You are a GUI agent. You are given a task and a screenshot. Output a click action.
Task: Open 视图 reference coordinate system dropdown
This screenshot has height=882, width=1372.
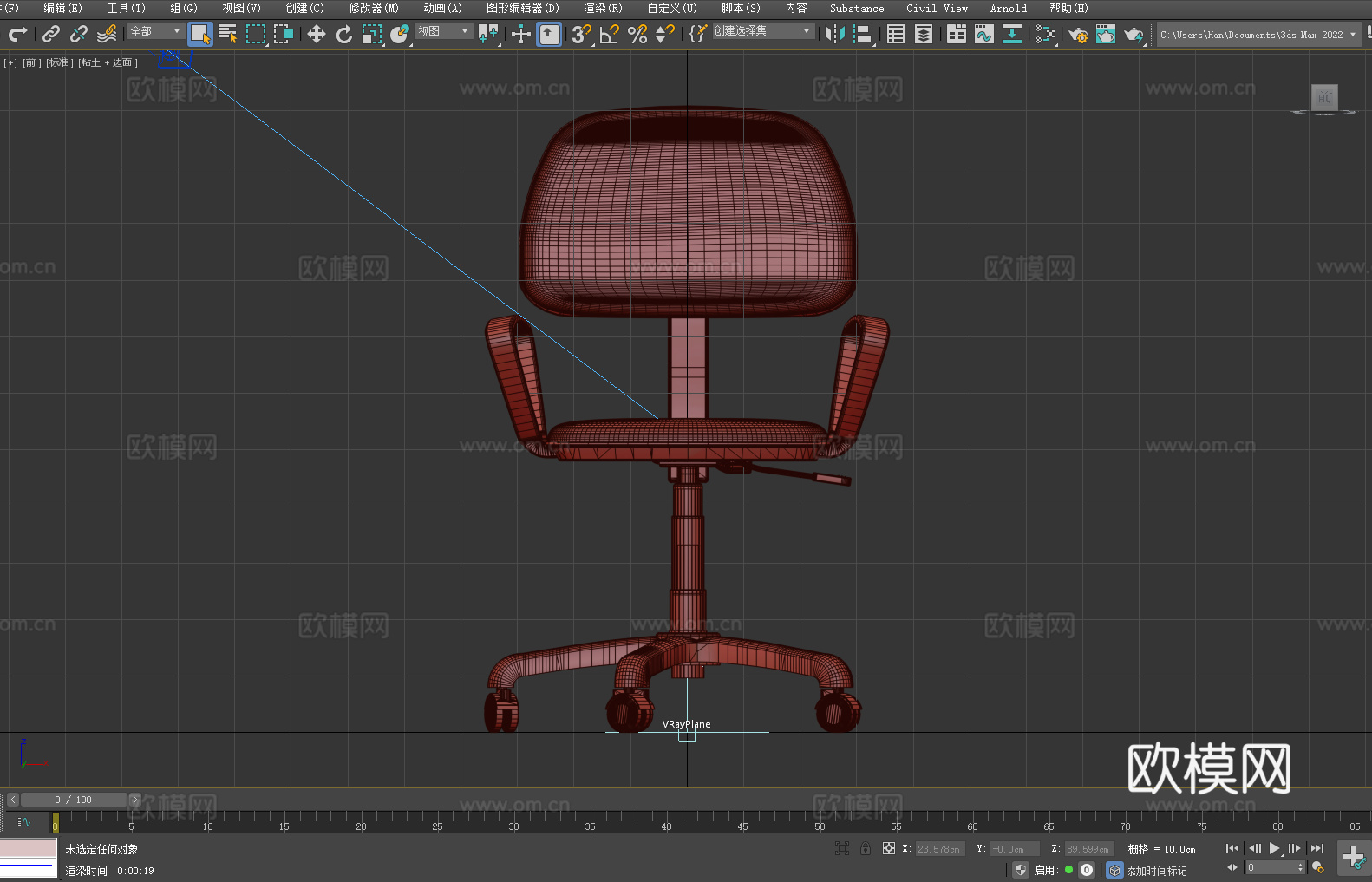click(443, 31)
